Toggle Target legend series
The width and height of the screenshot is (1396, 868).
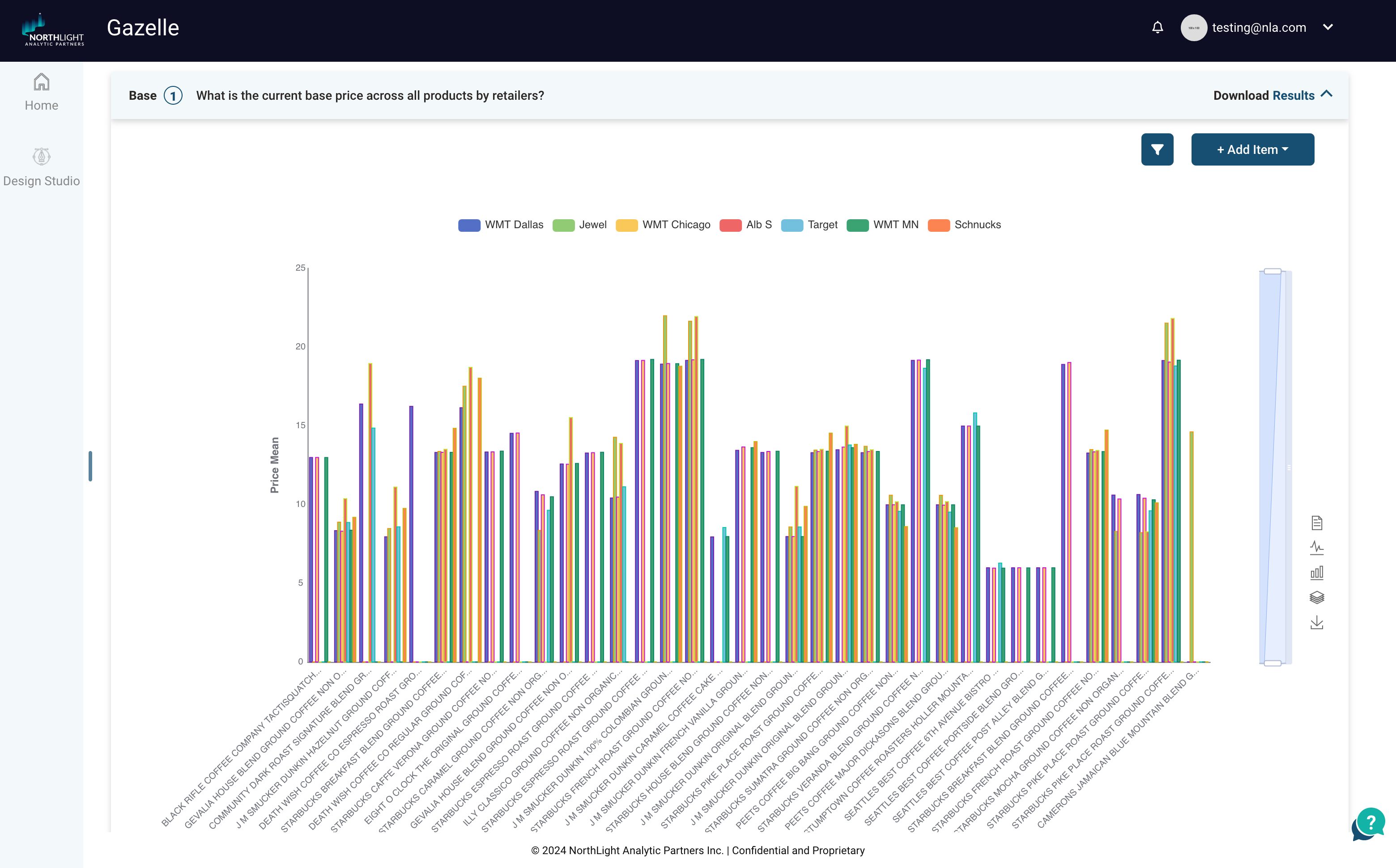[x=809, y=225]
